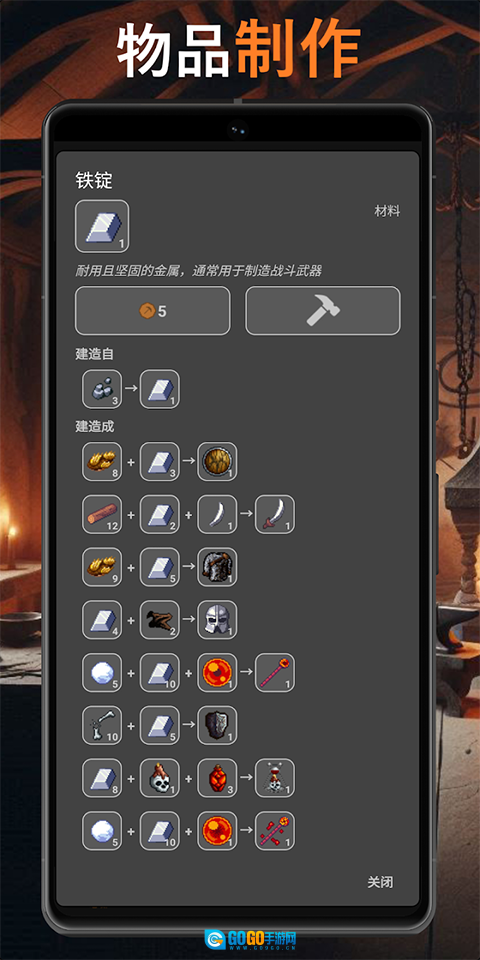480x960 pixels.
Task: Tap the skull totem result icon
Action: [275, 778]
